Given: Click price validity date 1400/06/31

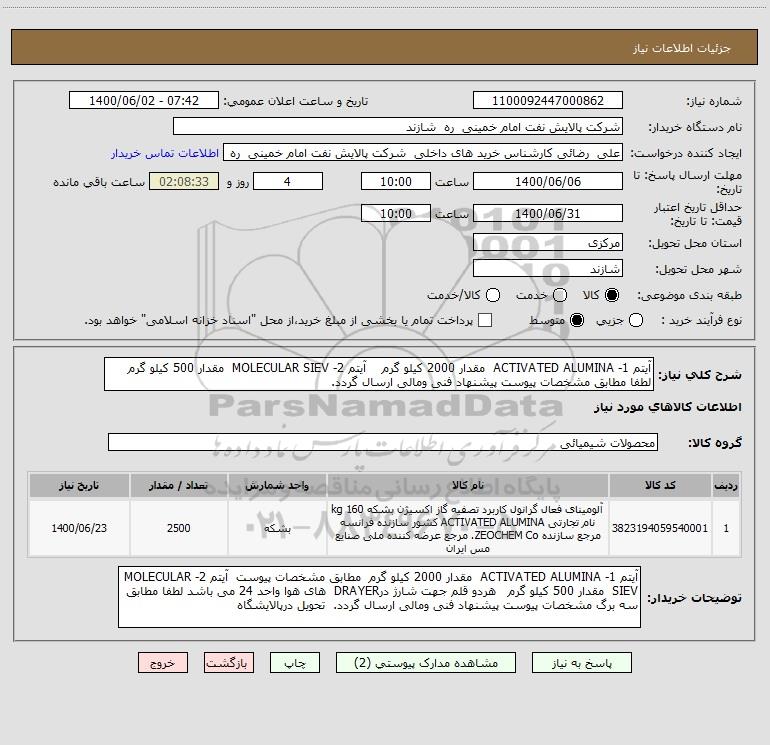Looking at the screenshot, I should pos(548,214).
